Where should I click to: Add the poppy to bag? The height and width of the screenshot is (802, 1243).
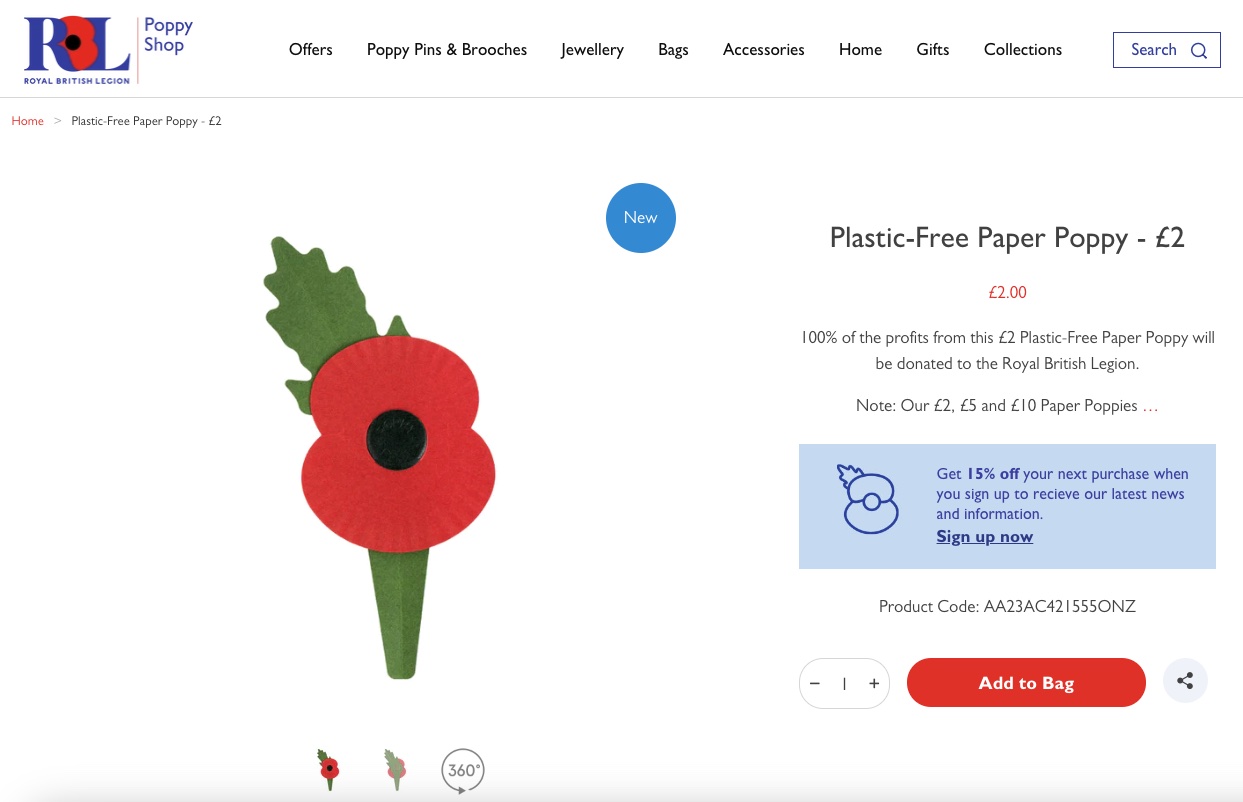(x=1026, y=683)
